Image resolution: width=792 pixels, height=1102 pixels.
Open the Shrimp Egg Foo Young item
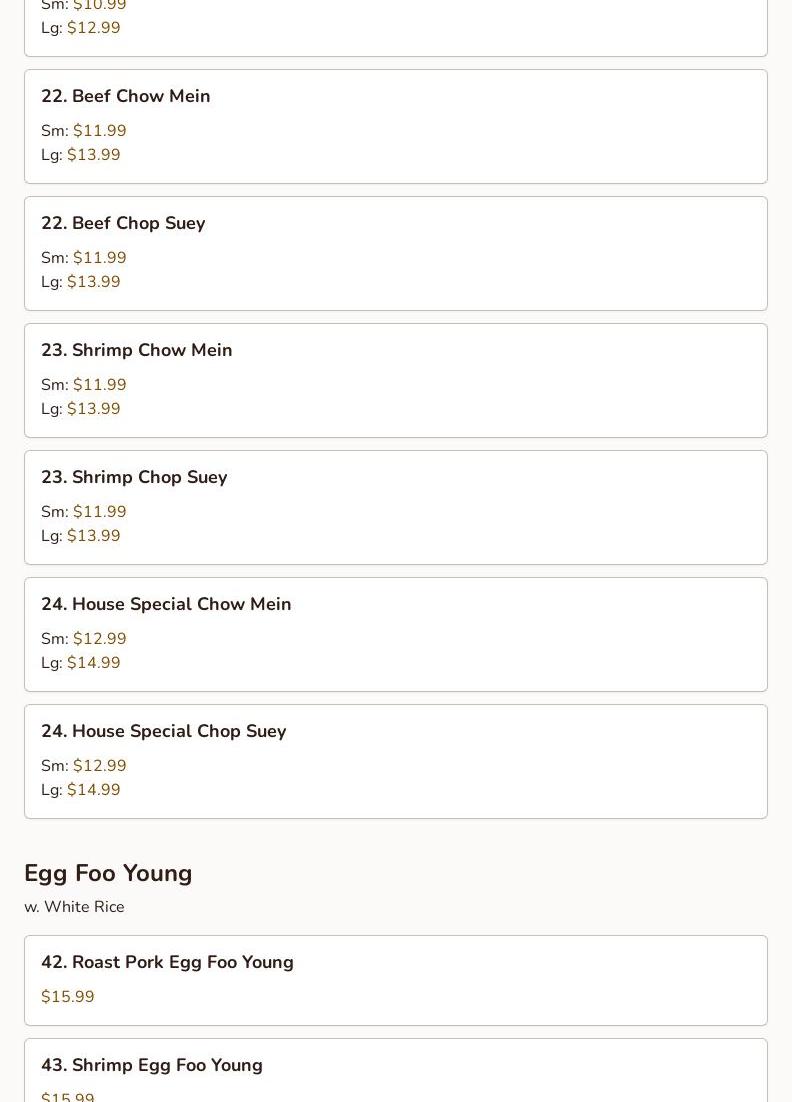click(152, 1065)
